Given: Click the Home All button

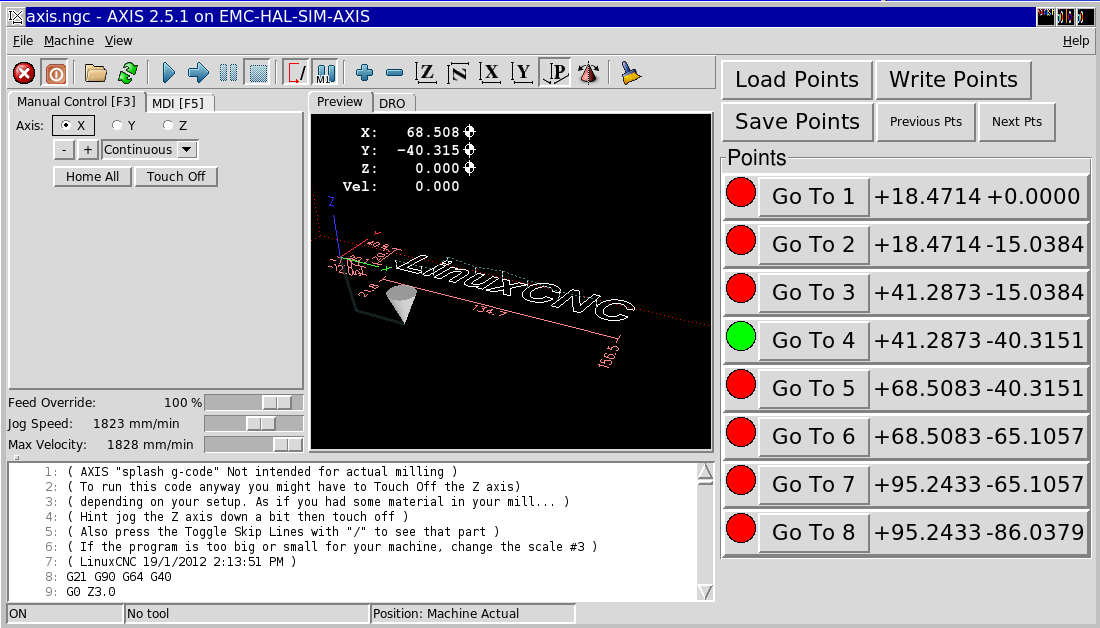Looking at the screenshot, I should click(x=93, y=177).
